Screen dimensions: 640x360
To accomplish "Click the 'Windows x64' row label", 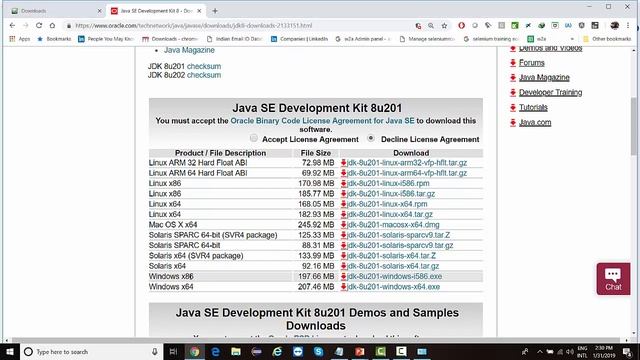I will (171, 287).
